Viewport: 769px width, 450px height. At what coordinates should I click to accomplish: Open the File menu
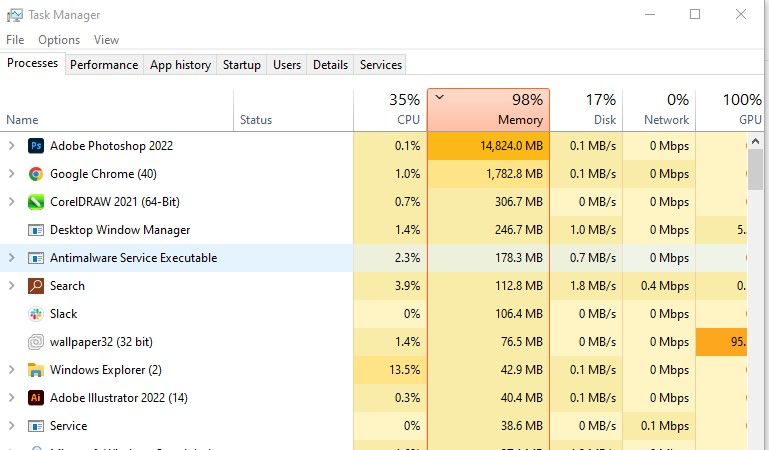point(15,40)
